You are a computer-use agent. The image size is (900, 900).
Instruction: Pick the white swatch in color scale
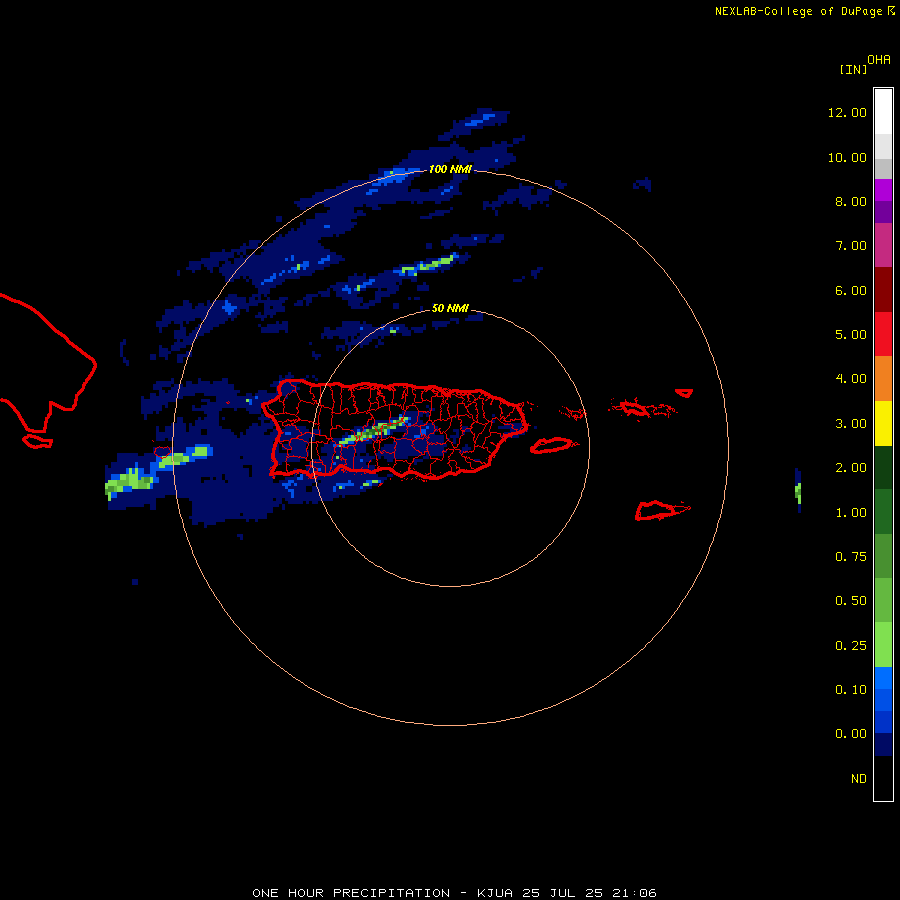coord(883,112)
